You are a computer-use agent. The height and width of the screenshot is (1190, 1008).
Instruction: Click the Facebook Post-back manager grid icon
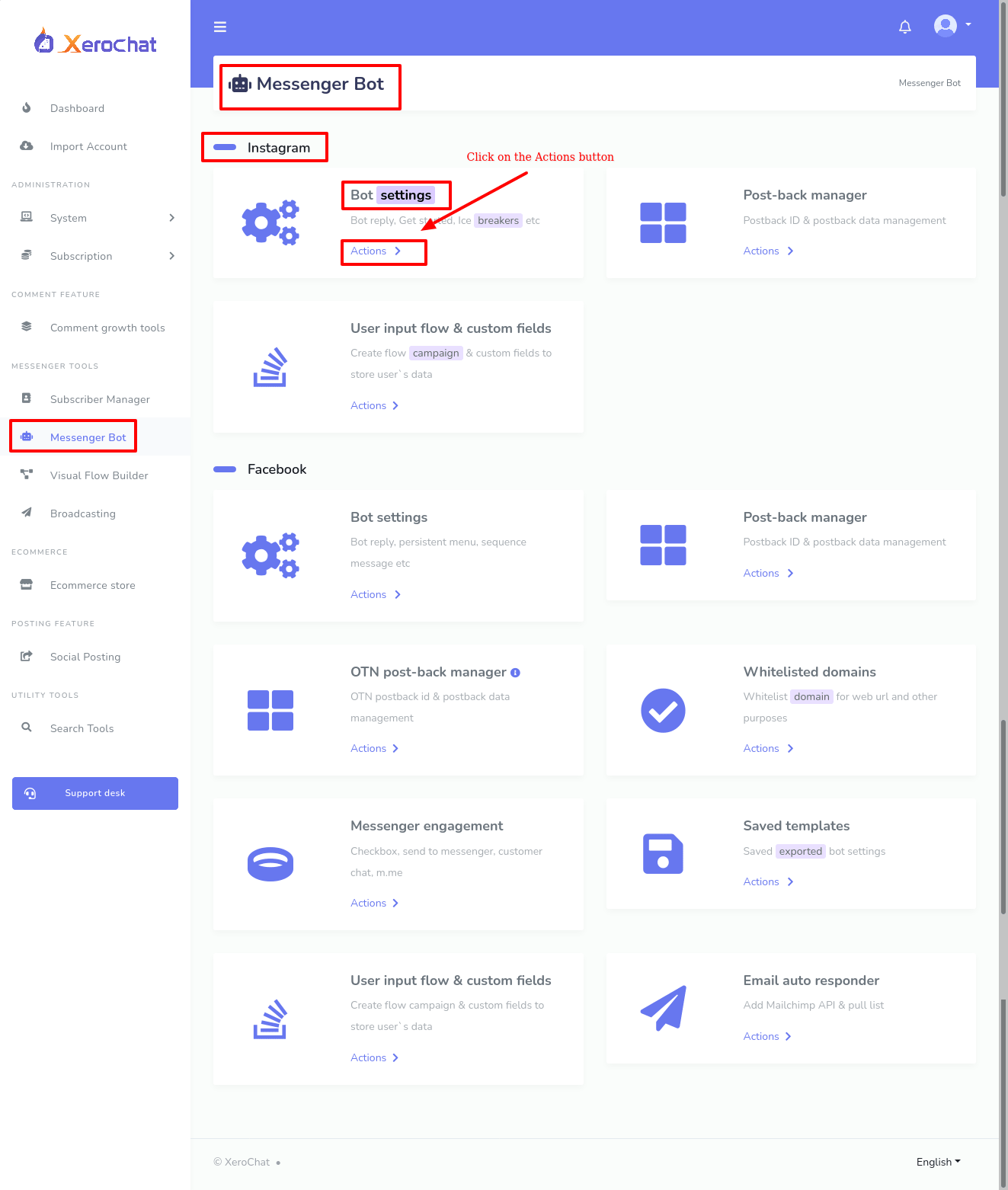pos(664,545)
